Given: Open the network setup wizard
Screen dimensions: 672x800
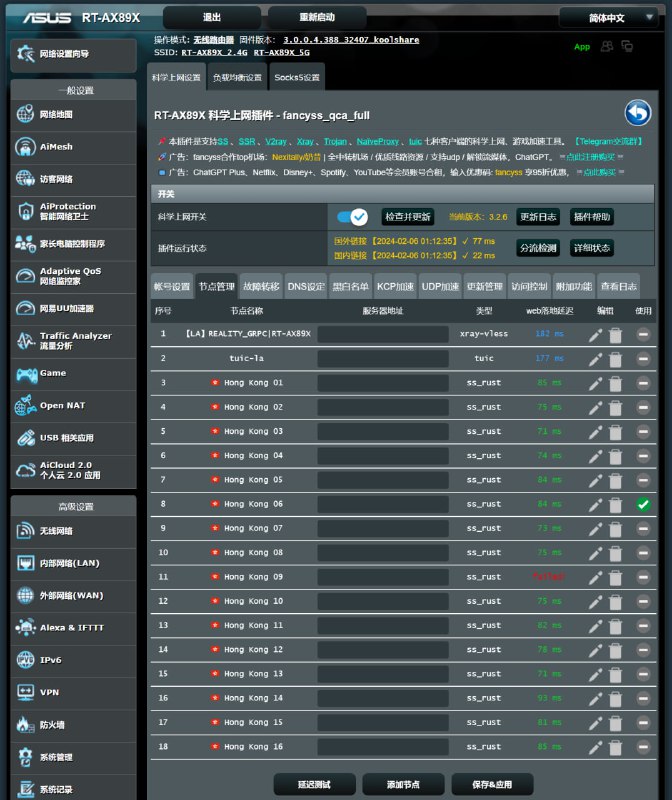Looking at the screenshot, I should click(73, 54).
